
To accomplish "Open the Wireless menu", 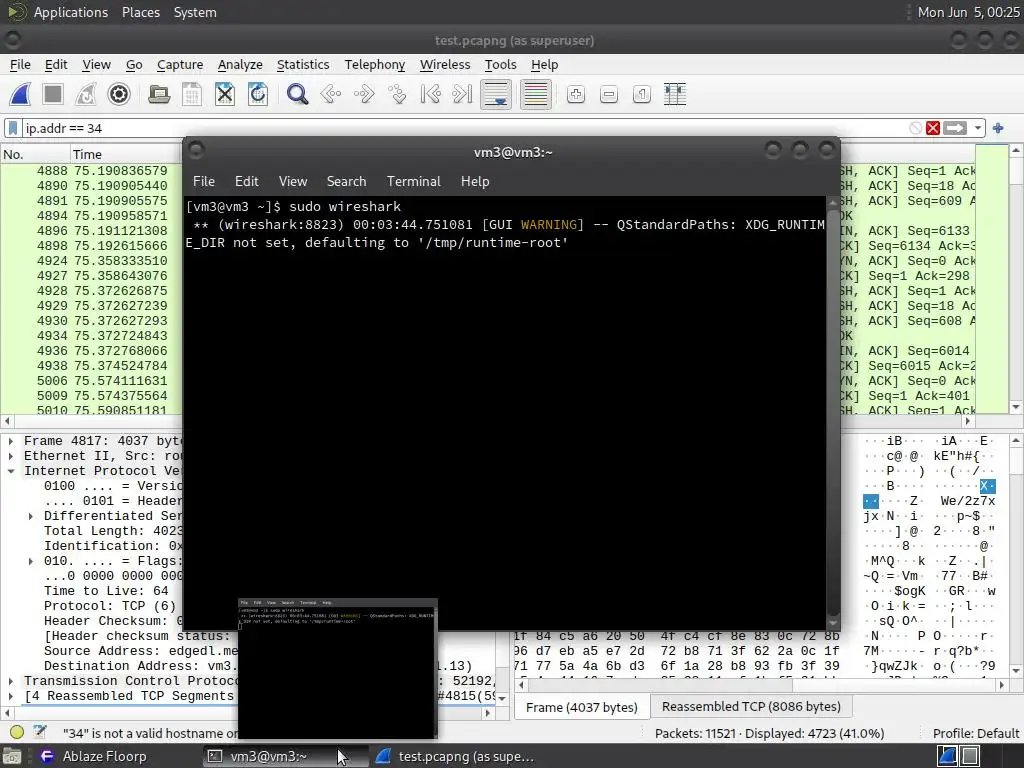I will click(445, 65).
